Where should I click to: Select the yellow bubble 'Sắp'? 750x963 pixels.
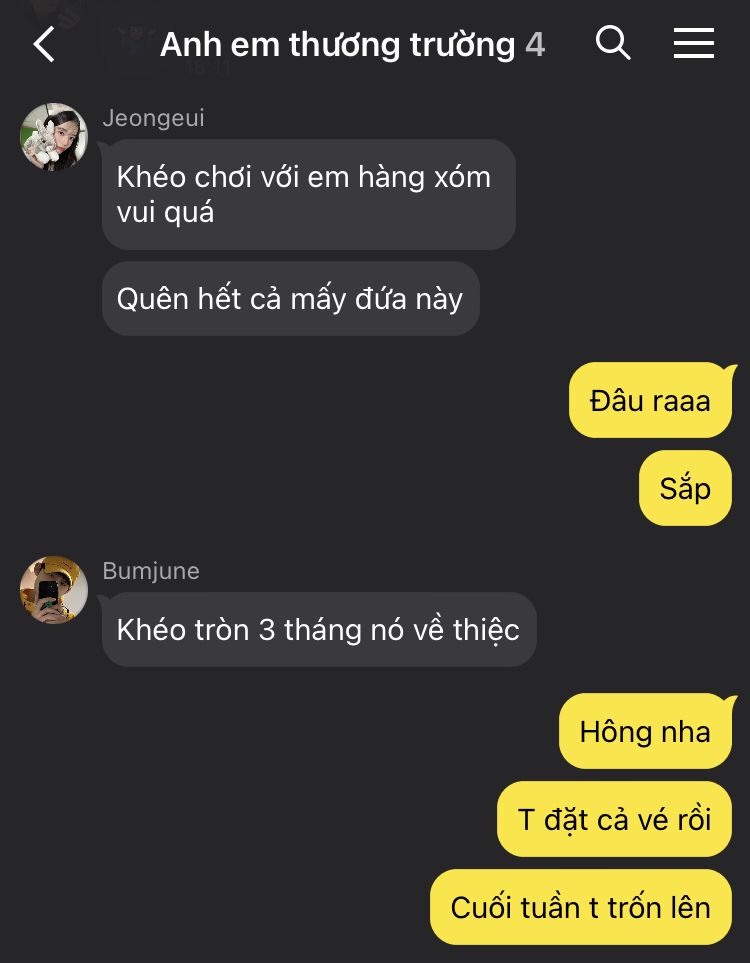686,488
